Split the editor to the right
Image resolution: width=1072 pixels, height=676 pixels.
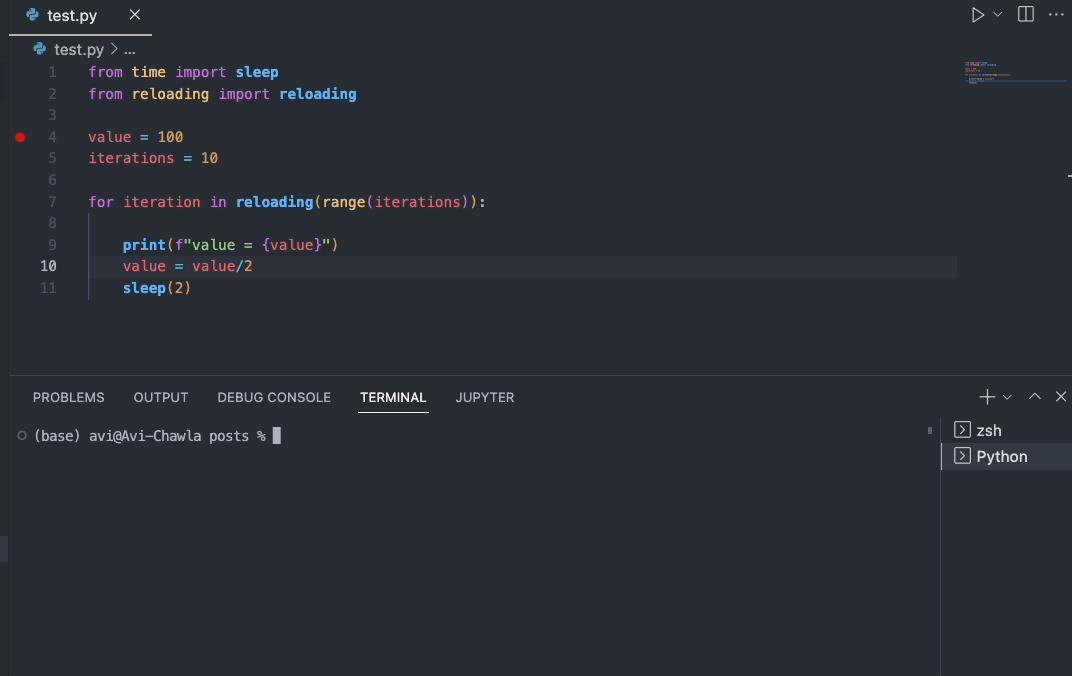[x=1026, y=15]
